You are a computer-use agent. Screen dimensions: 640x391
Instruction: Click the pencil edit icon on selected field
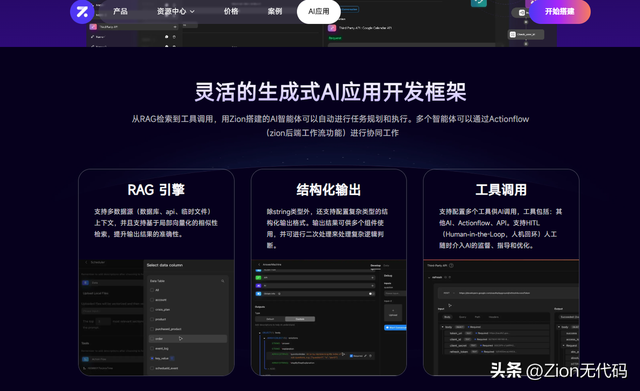pyautogui.click(x=365, y=356)
